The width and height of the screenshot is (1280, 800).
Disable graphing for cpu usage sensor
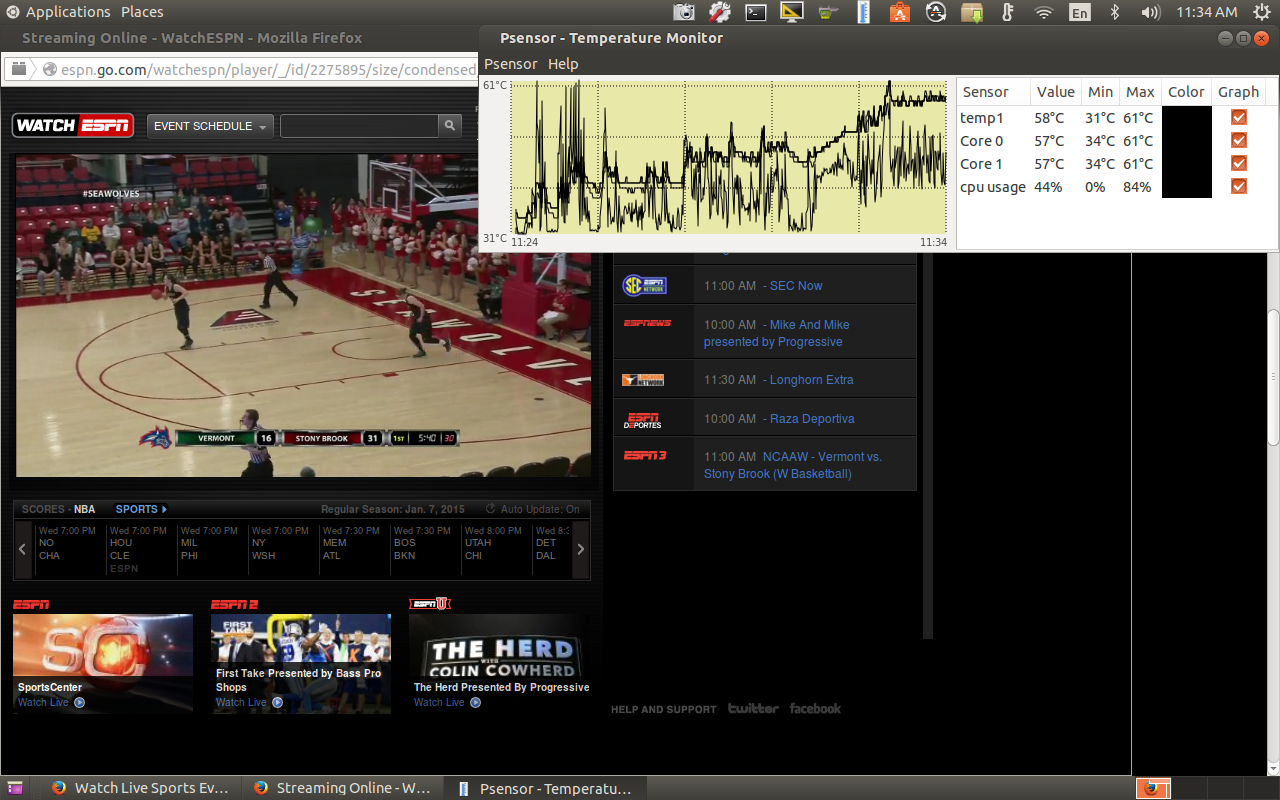(x=1239, y=187)
